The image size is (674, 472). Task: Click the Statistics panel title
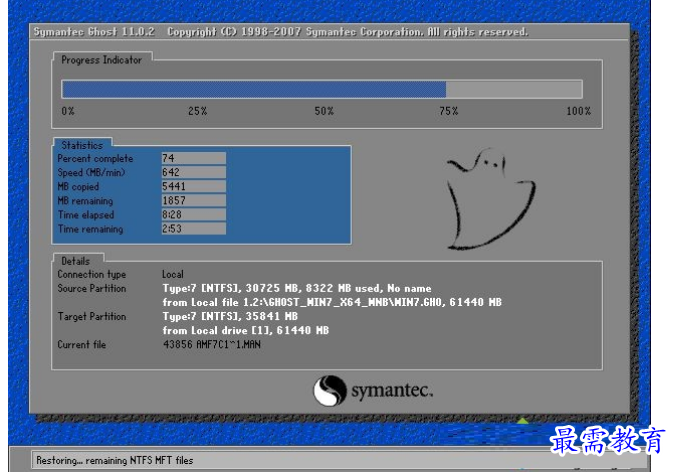point(82,145)
